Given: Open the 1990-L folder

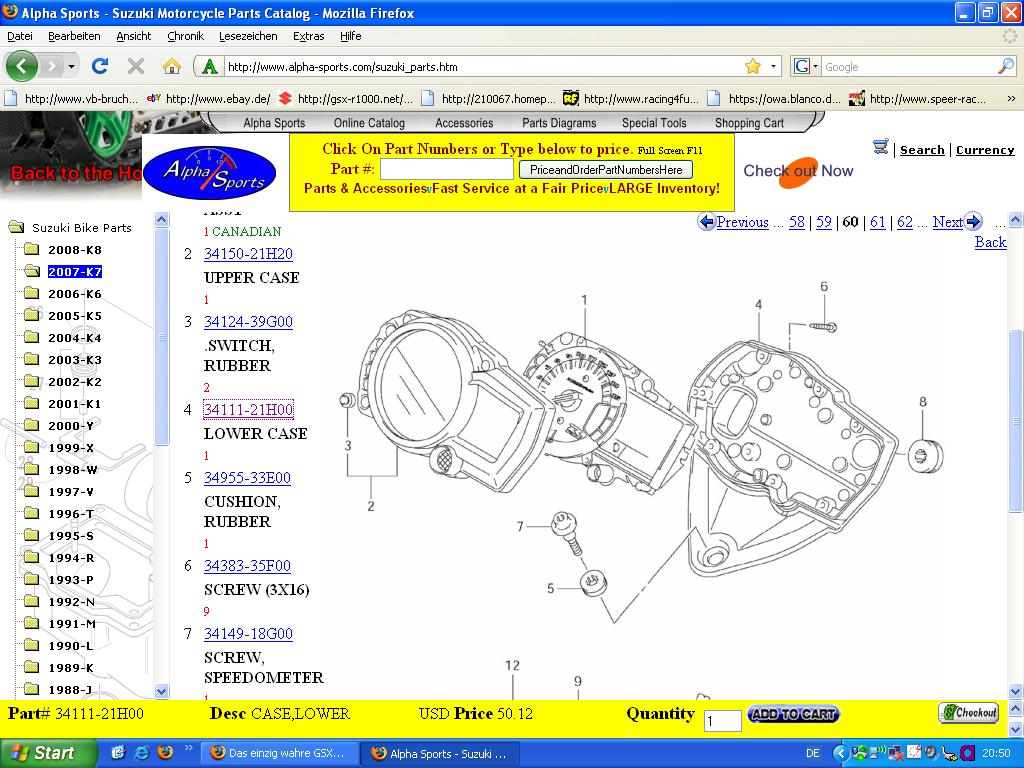Looking at the screenshot, I should point(60,645).
